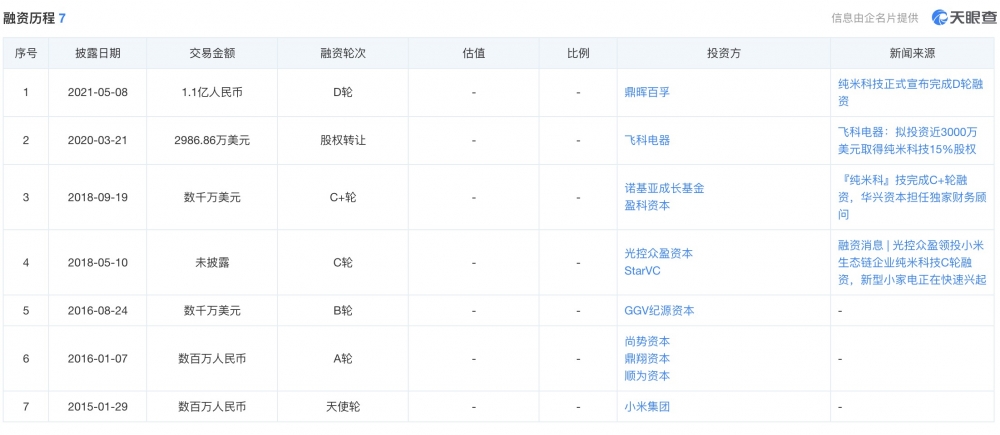Open investor link 飞科电器

[647, 140]
